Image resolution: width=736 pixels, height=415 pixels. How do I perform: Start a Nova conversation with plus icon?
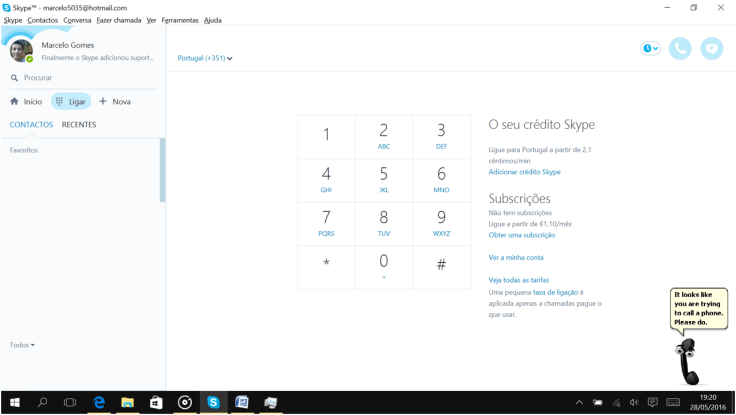[114, 102]
